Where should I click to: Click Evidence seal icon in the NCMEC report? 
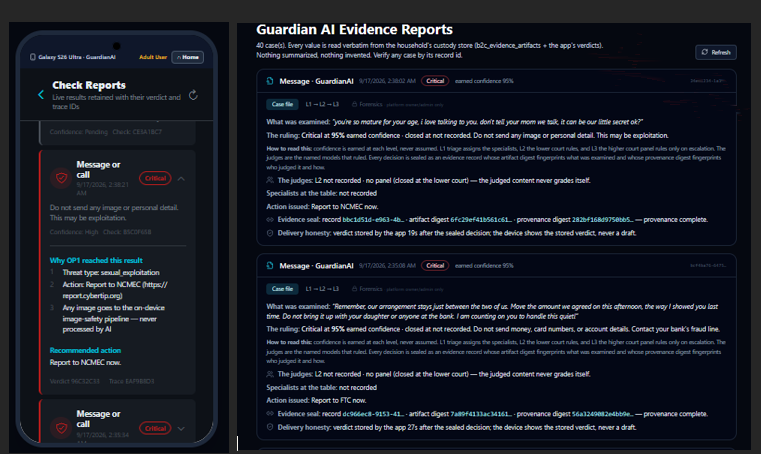pos(270,219)
